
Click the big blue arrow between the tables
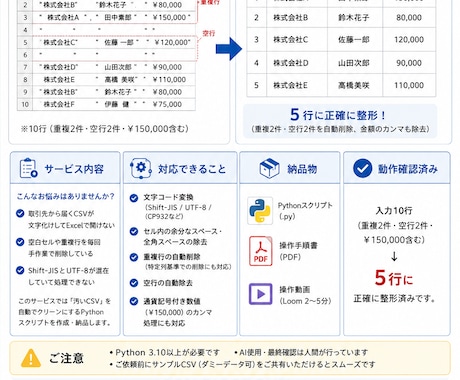click(x=229, y=49)
